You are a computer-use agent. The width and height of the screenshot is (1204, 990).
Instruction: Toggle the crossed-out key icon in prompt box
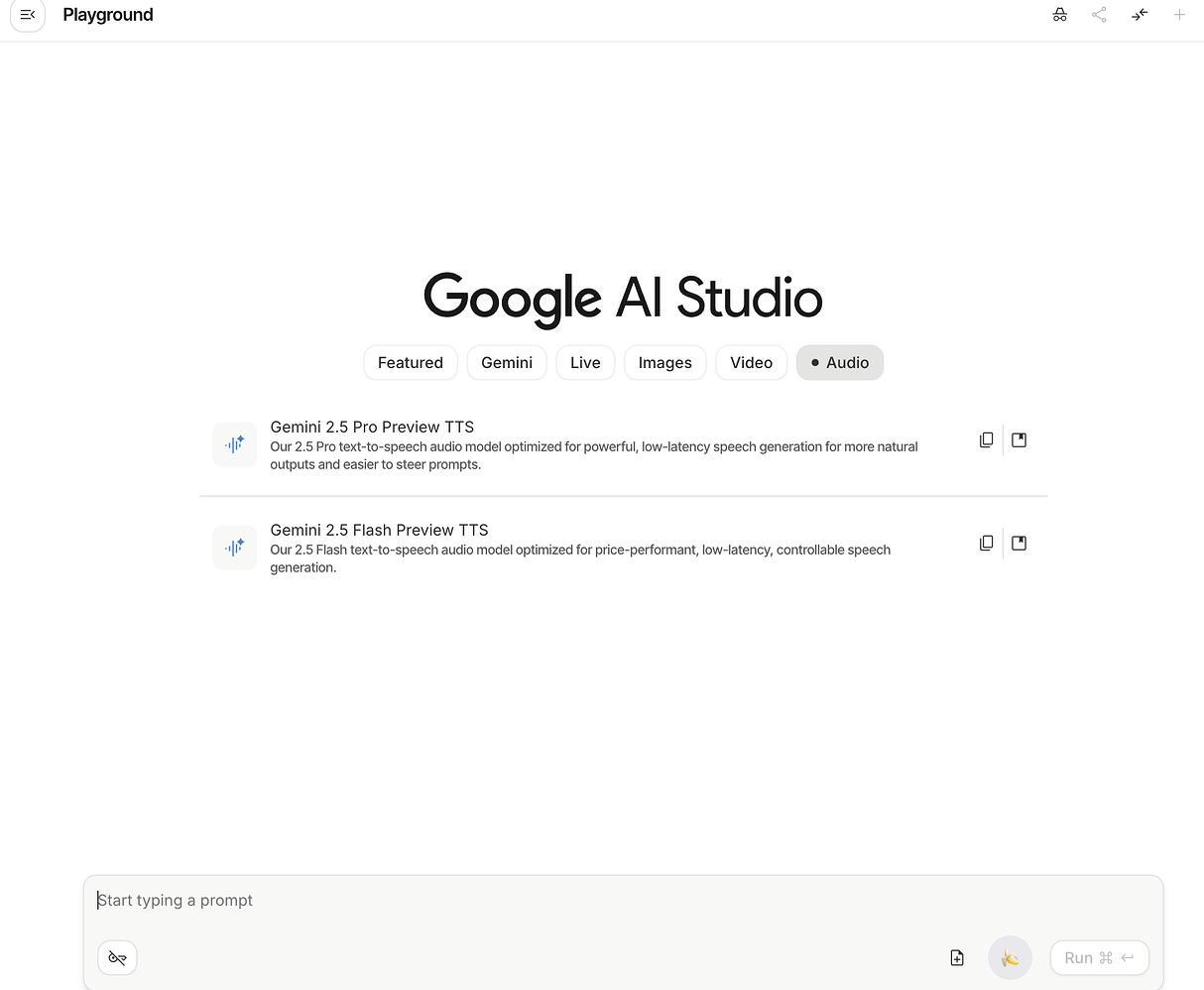(117, 957)
